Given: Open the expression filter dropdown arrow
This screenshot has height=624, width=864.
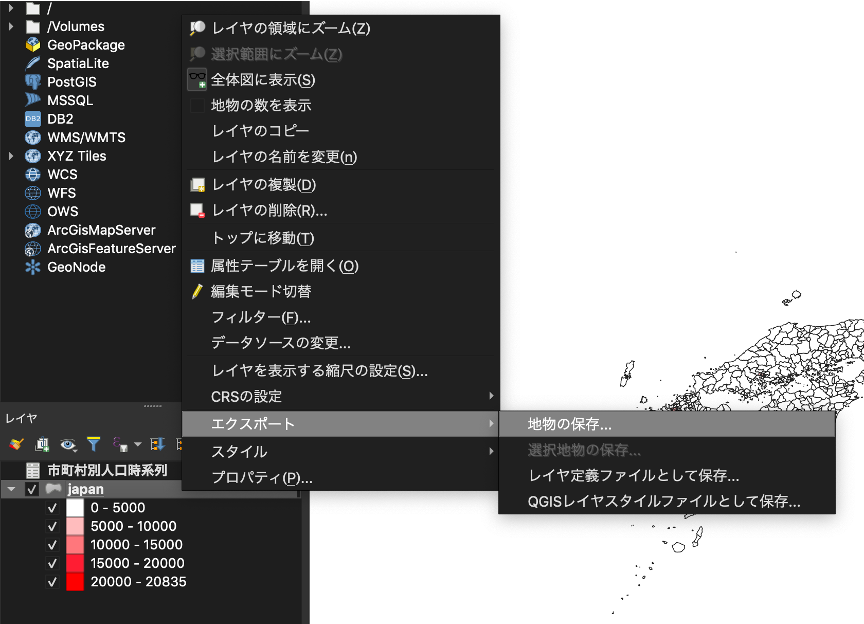Looking at the screenshot, I should pos(138,444).
